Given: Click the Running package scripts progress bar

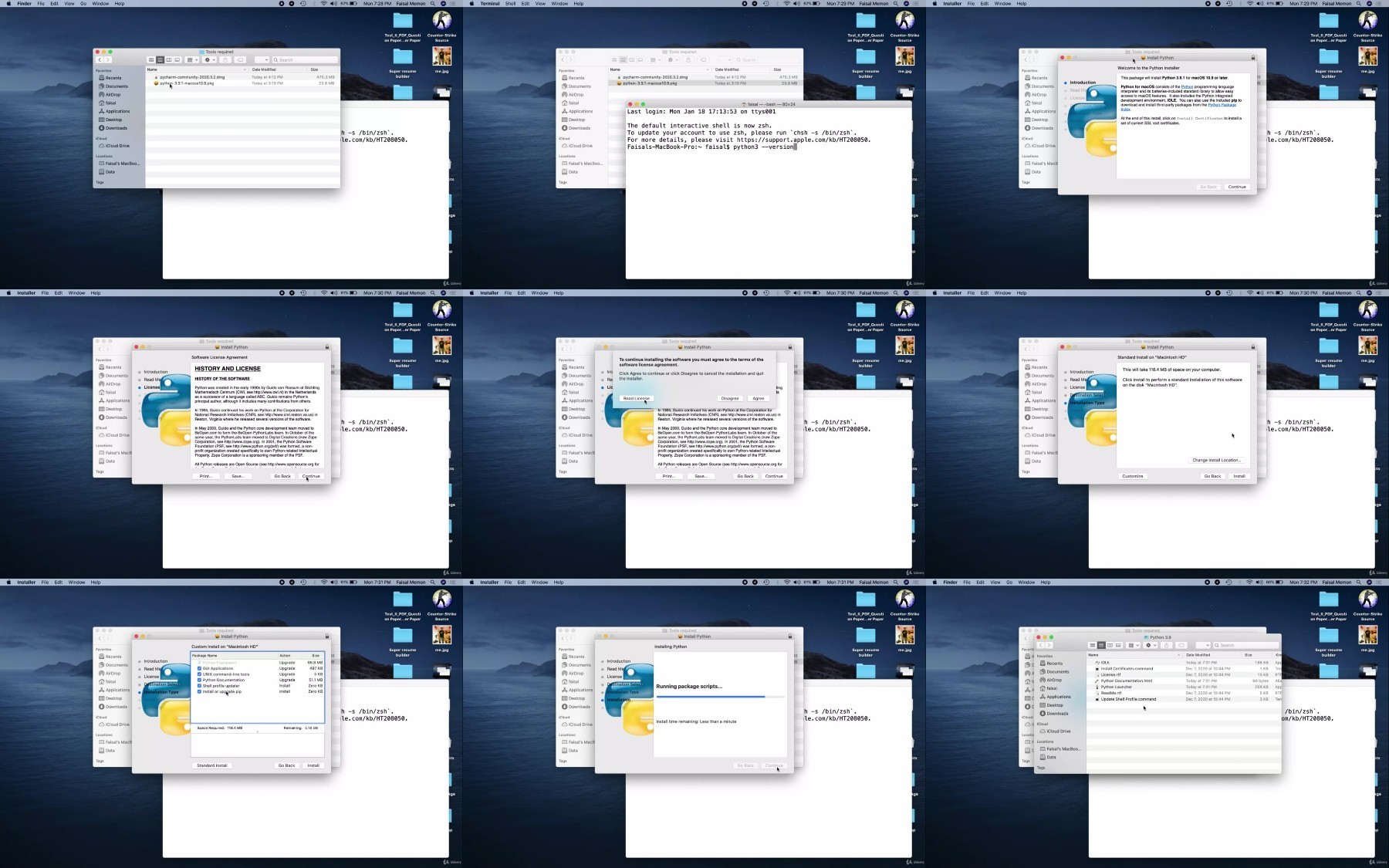Looking at the screenshot, I should coord(720,697).
